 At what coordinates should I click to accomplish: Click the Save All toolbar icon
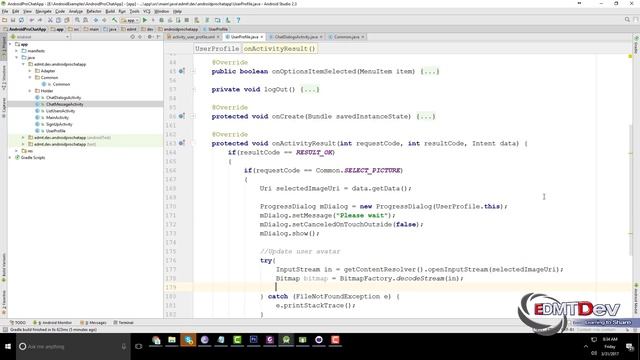pos(13,20)
